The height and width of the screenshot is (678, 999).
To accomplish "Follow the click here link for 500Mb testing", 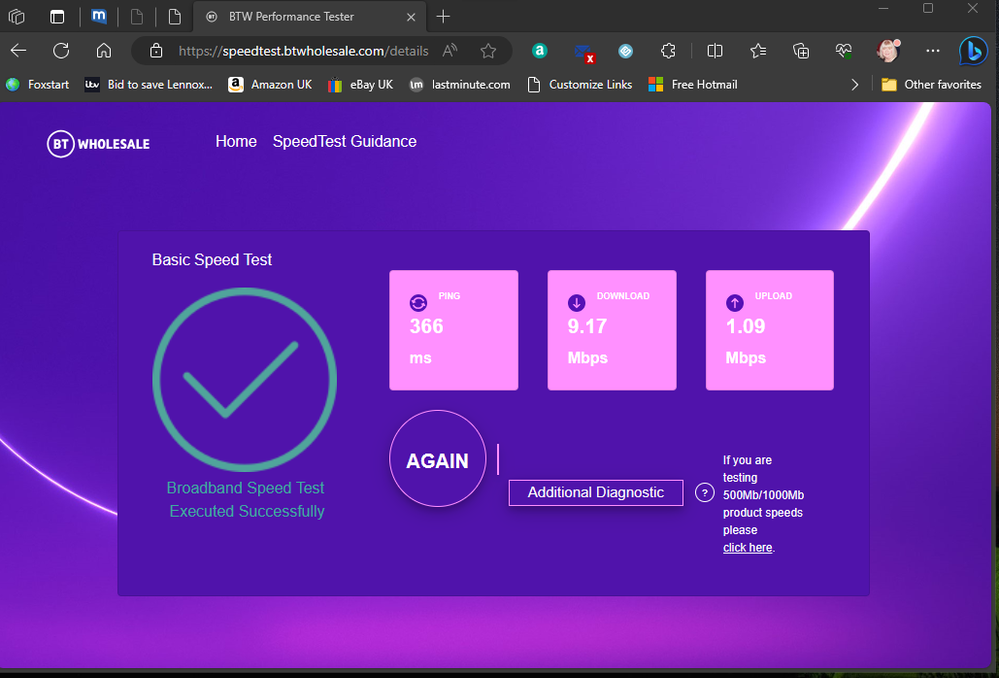I will 747,547.
